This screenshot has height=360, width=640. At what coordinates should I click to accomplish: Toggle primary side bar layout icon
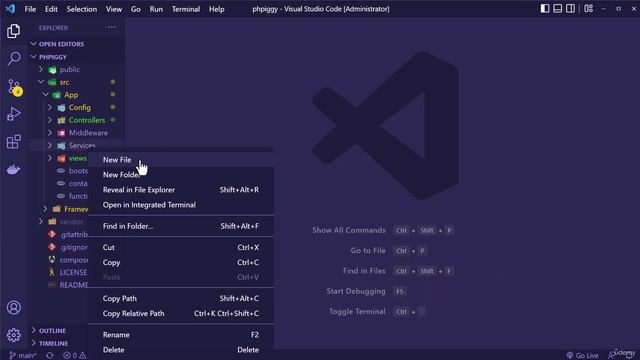click(545, 9)
